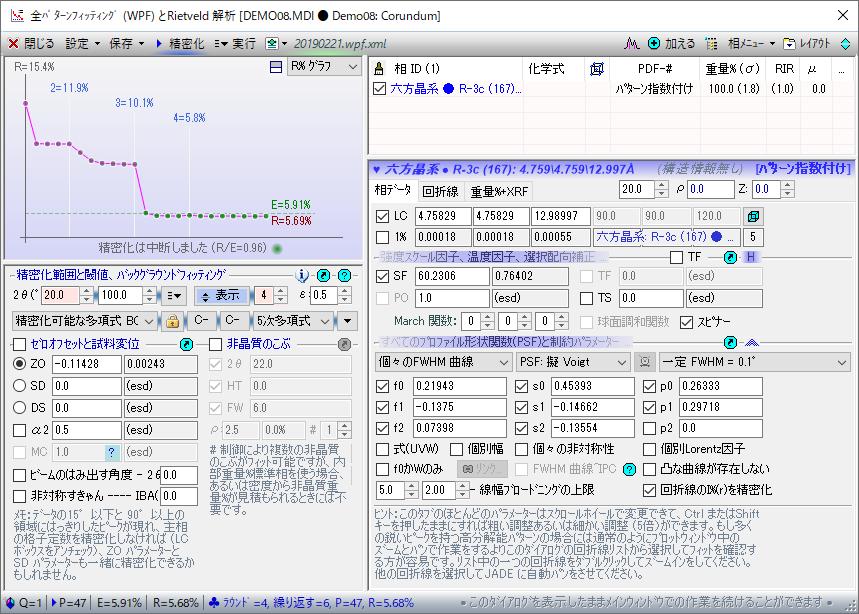Click the help question mark beside MC field
The width and height of the screenshot is (859, 614).
pyautogui.click(x=111, y=452)
